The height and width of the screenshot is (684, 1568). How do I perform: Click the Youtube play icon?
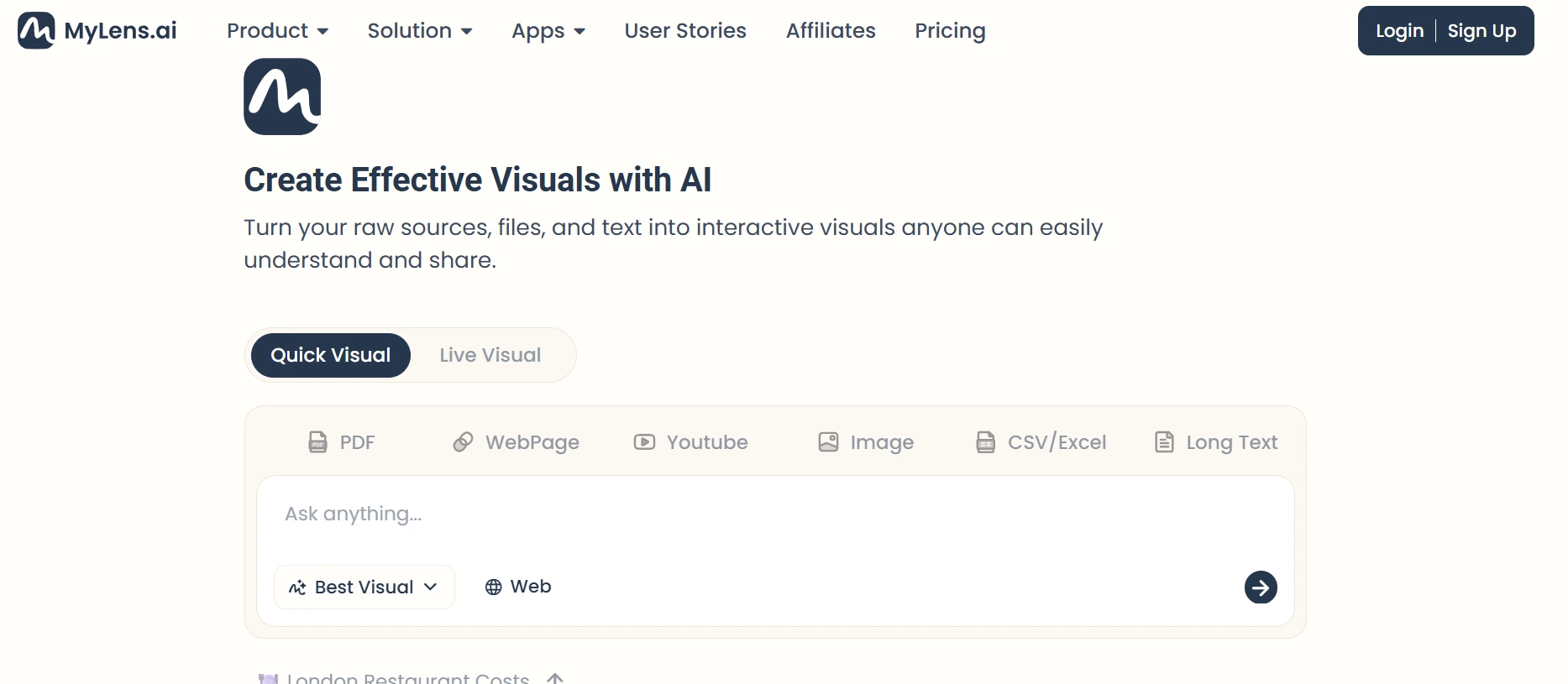644,442
